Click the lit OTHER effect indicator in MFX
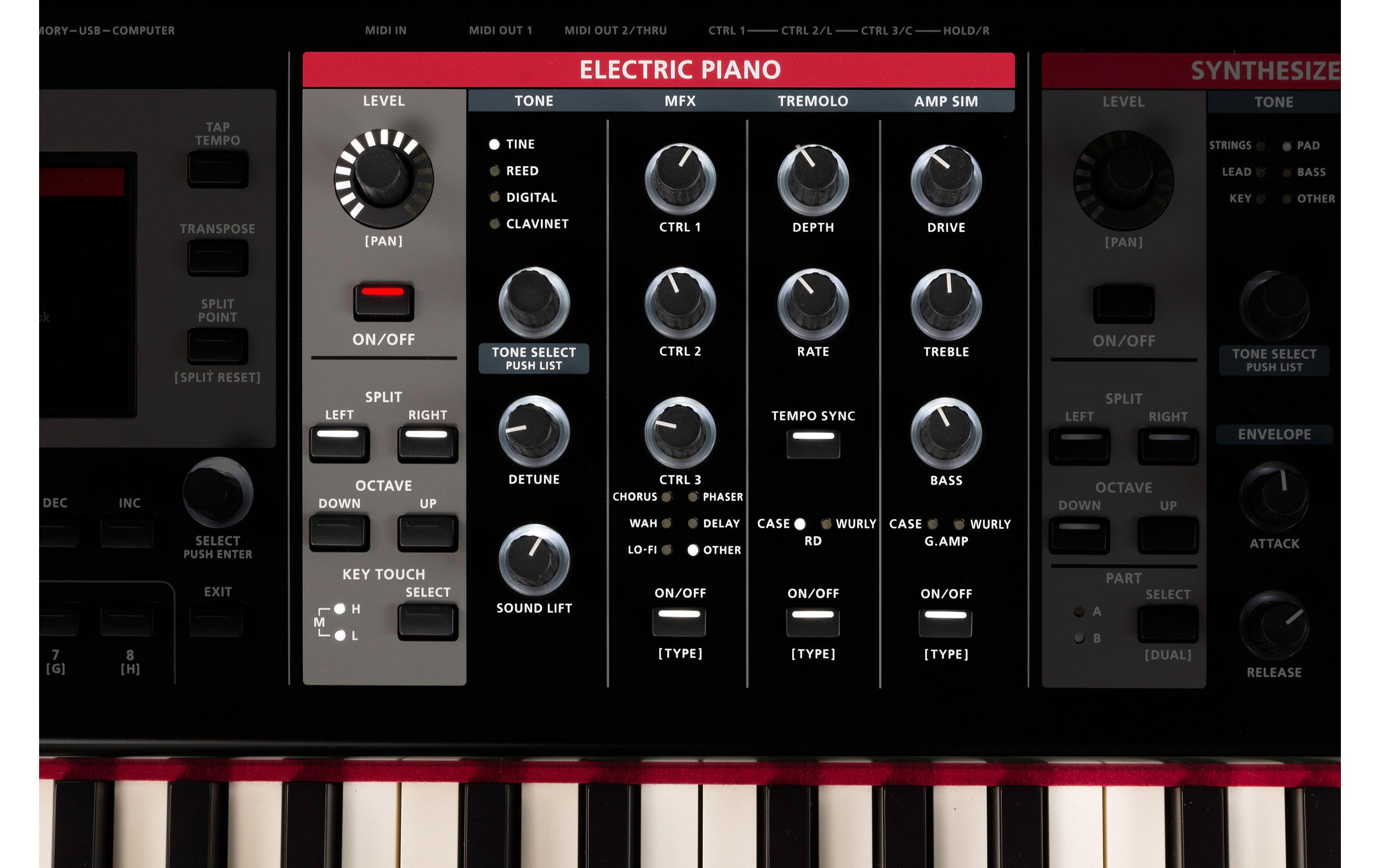The height and width of the screenshot is (868, 1380). 693,550
